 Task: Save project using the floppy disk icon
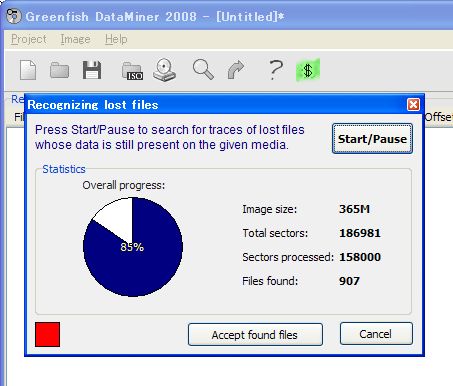click(x=92, y=70)
